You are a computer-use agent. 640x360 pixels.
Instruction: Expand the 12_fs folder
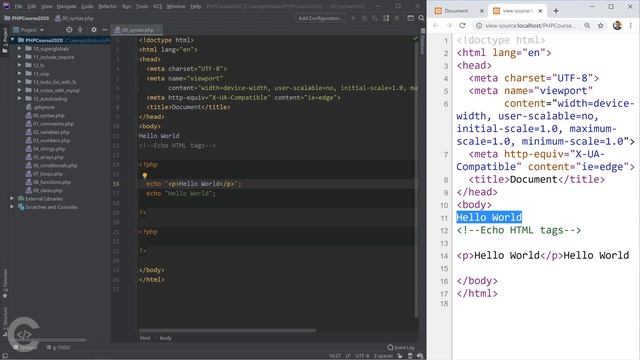19,65
